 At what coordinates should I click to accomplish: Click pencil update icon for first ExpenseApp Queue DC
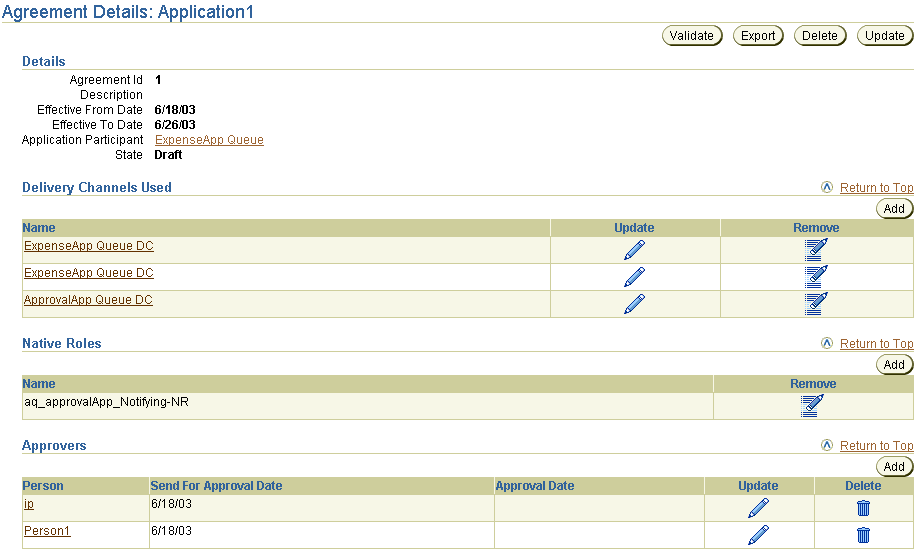(x=634, y=250)
